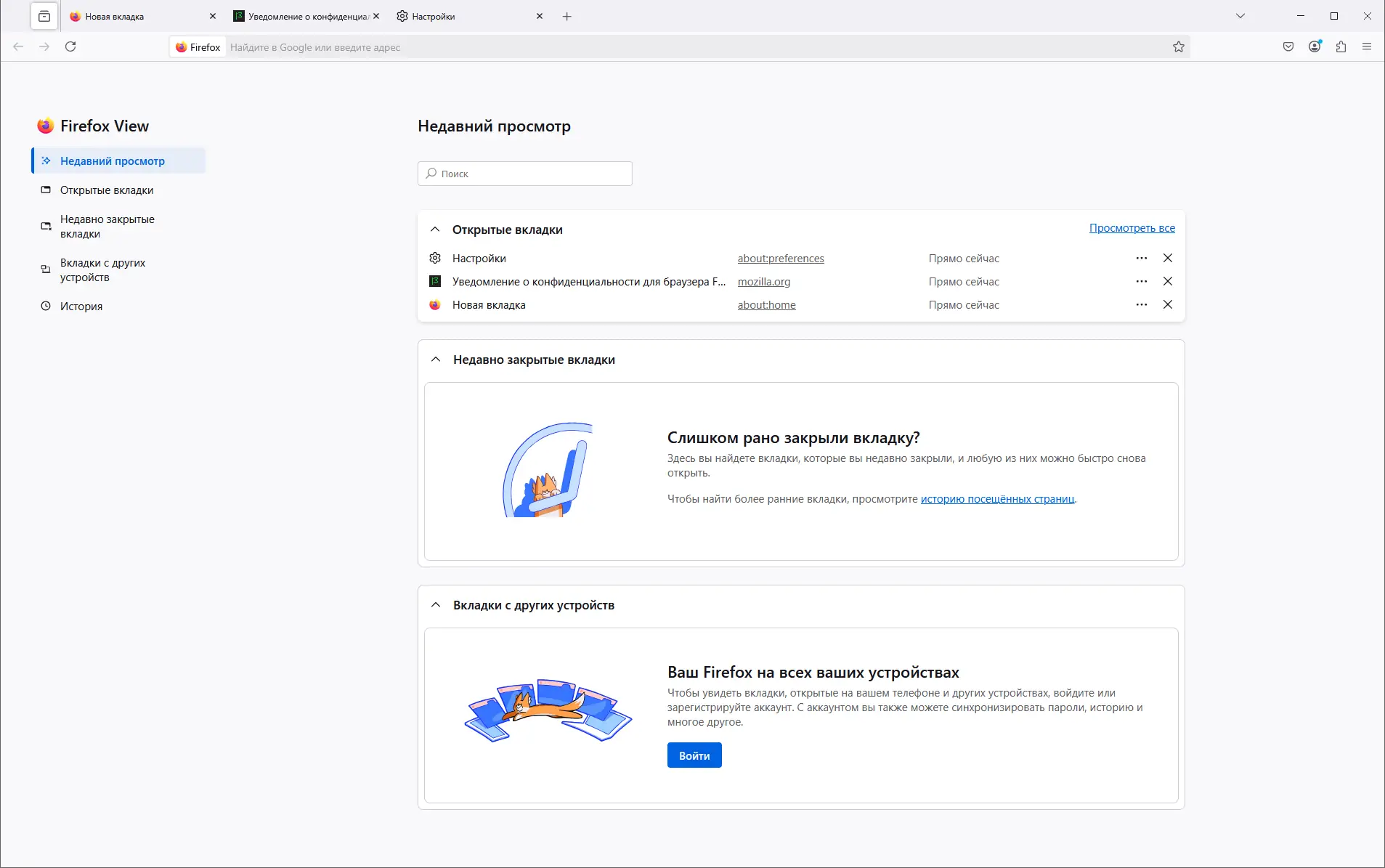Open the about:home link
Viewport: 1385px width, 868px height.
pos(766,305)
